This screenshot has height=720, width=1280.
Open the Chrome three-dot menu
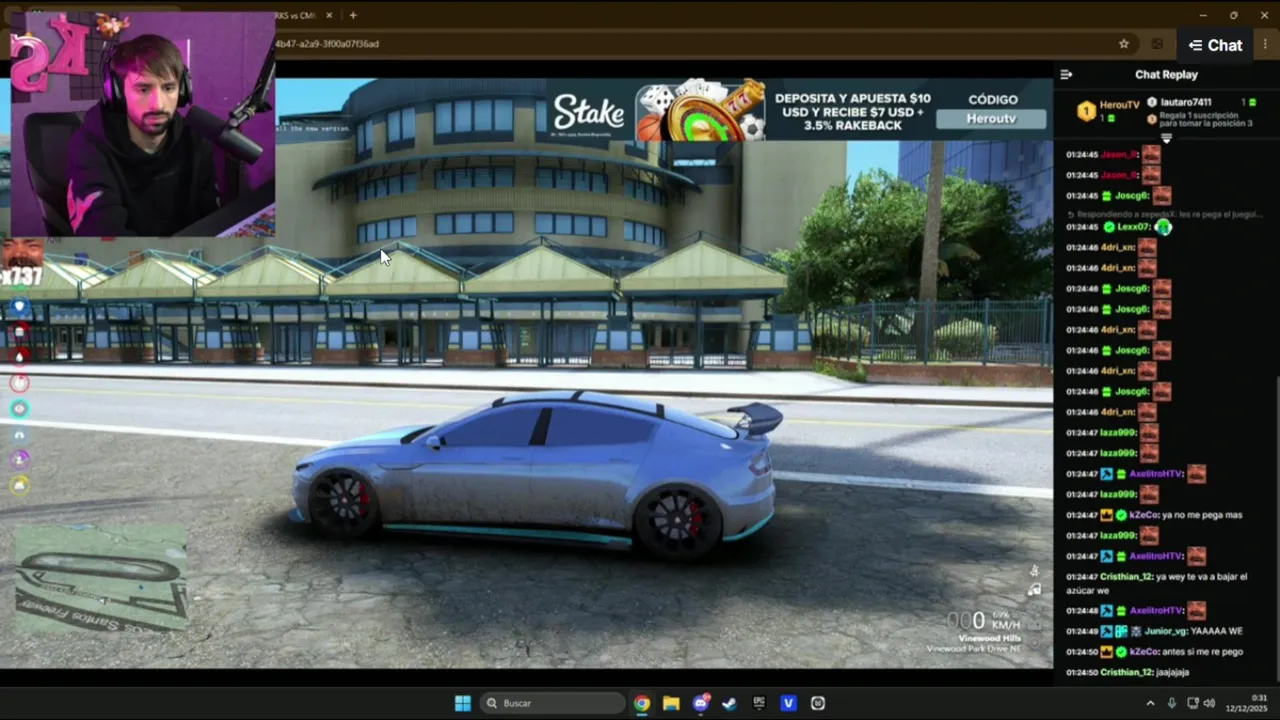pos(1265,44)
